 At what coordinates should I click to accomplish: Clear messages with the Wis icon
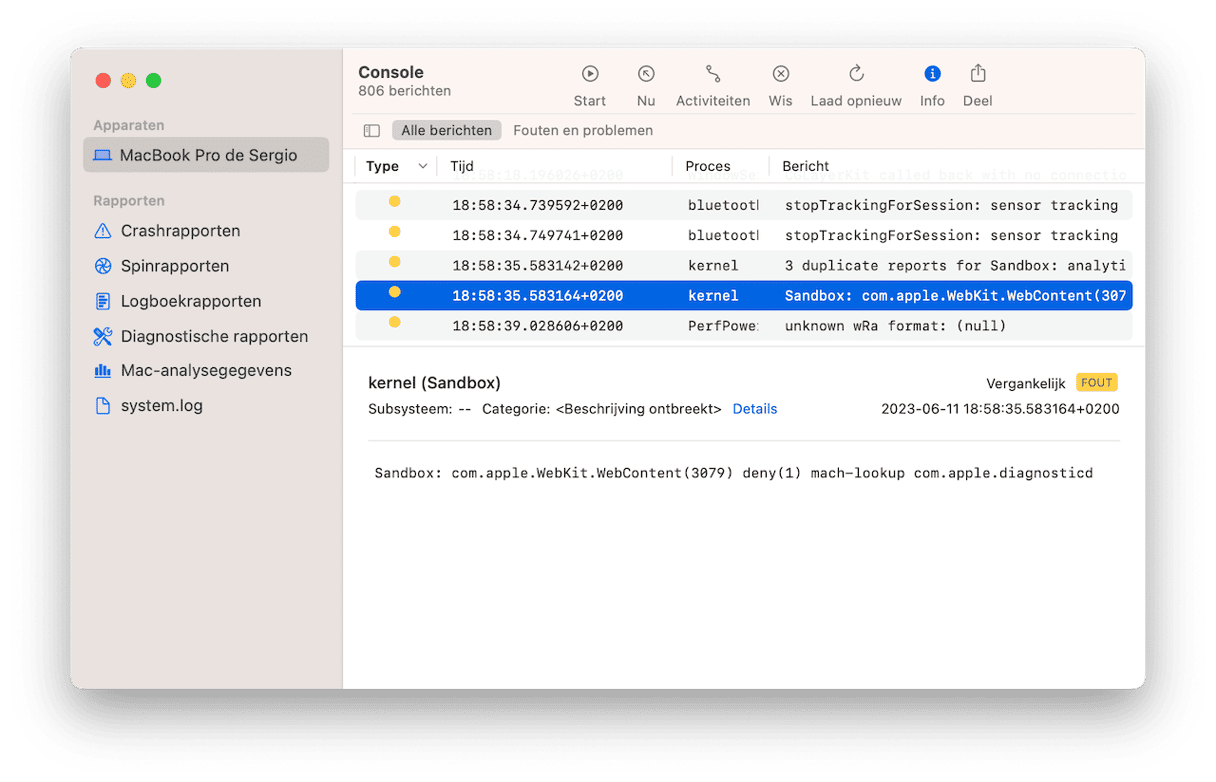pyautogui.click(x=780, y=74)
